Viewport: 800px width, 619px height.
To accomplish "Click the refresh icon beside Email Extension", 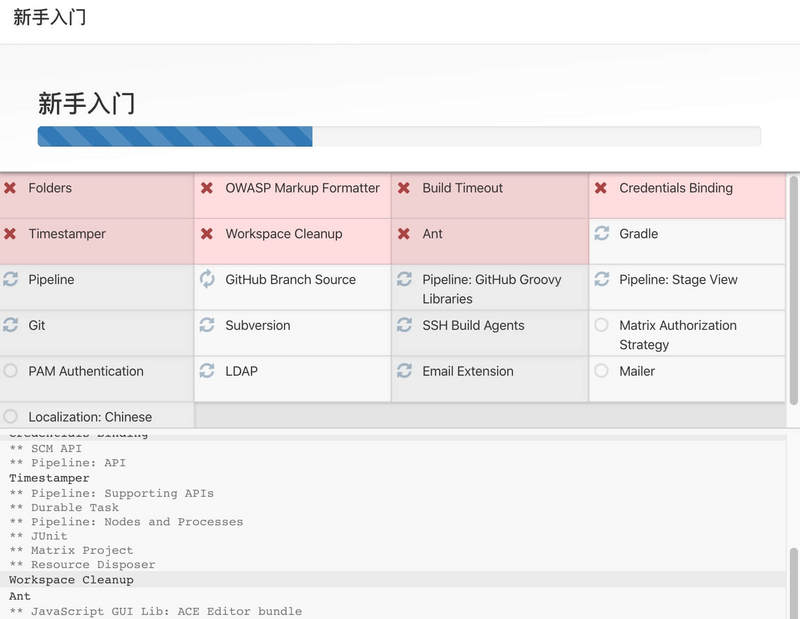I will (404, 370).
